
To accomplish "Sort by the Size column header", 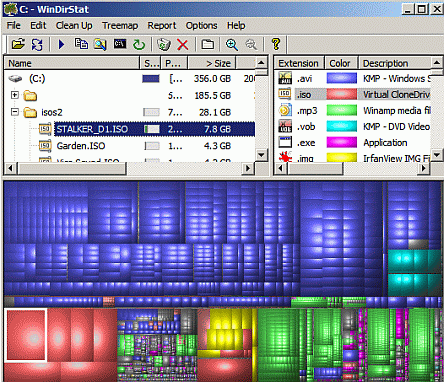I will [212, 63].
